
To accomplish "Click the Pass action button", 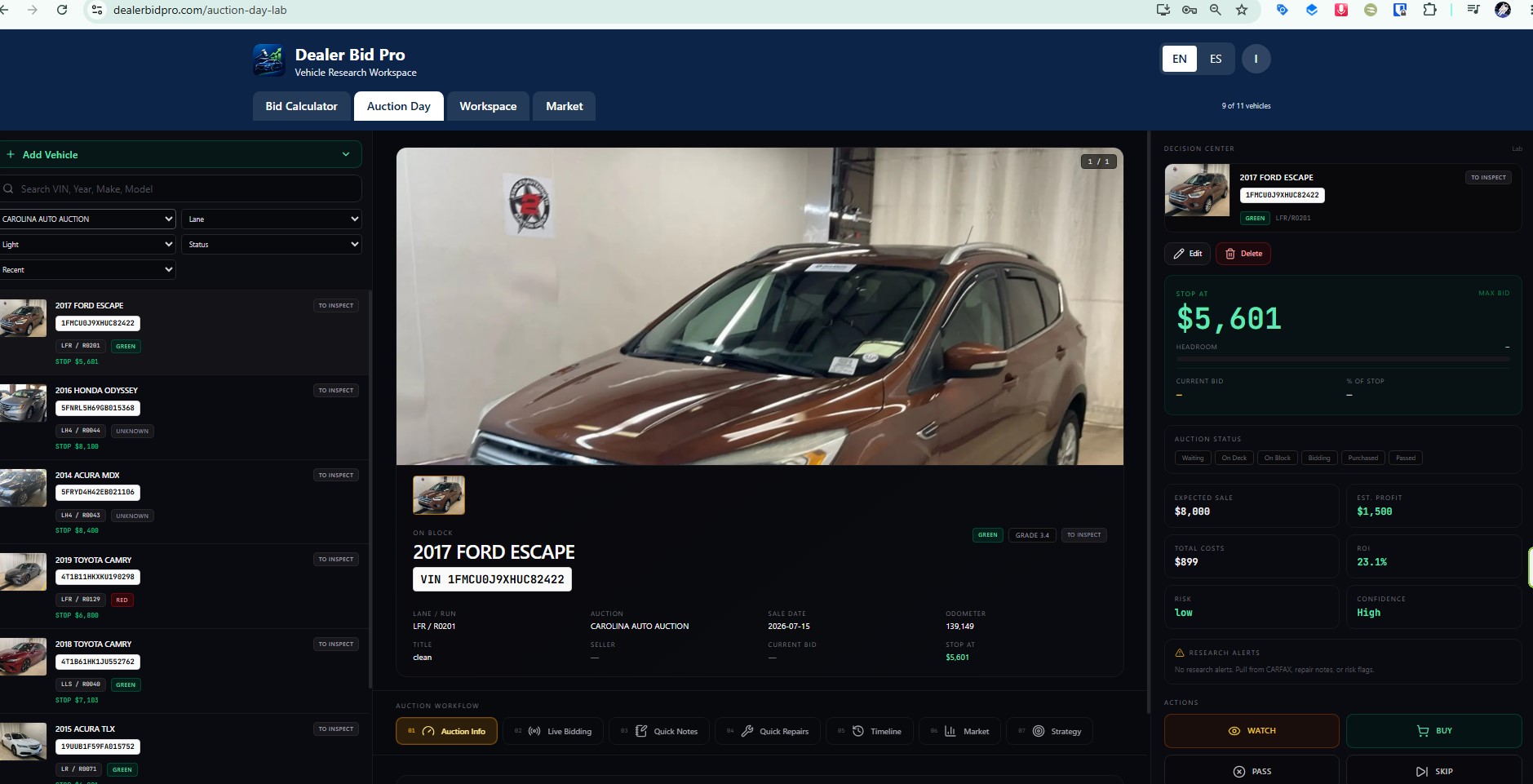I will (x=1252, y=771).
